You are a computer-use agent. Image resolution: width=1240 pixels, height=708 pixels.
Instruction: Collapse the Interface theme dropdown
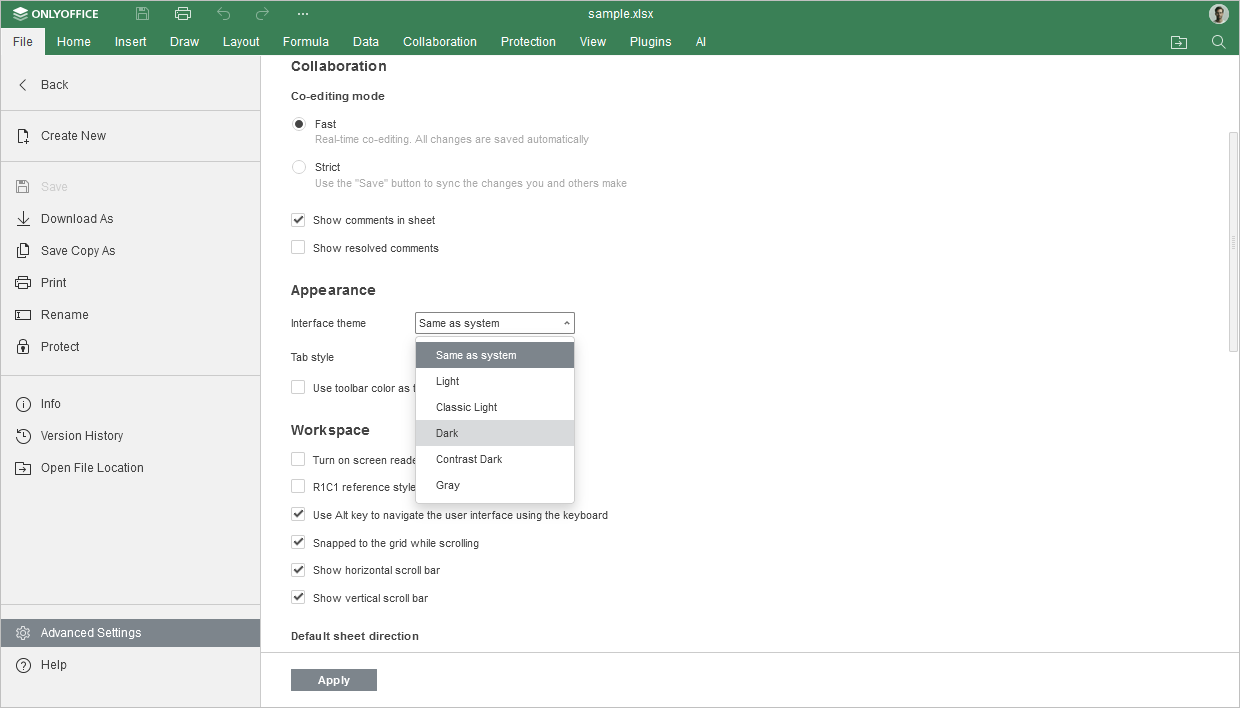click(x=495, y=323)
